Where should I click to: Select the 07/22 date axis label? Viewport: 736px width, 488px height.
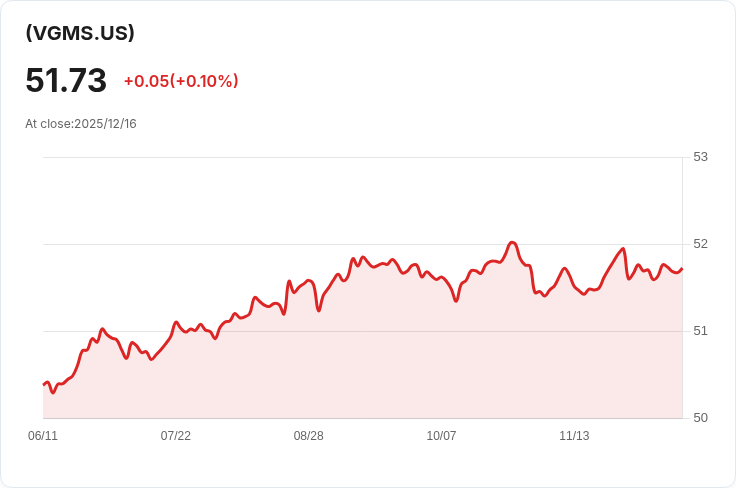[176, 436]
